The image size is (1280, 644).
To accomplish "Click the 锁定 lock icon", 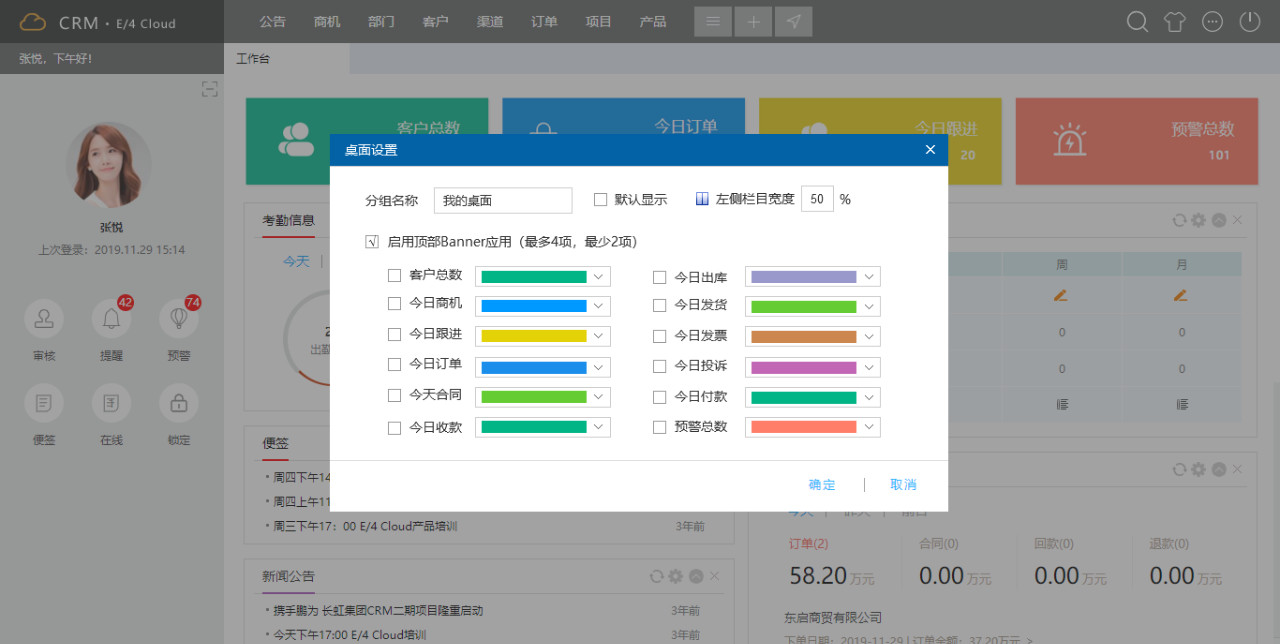I will 178,404.
